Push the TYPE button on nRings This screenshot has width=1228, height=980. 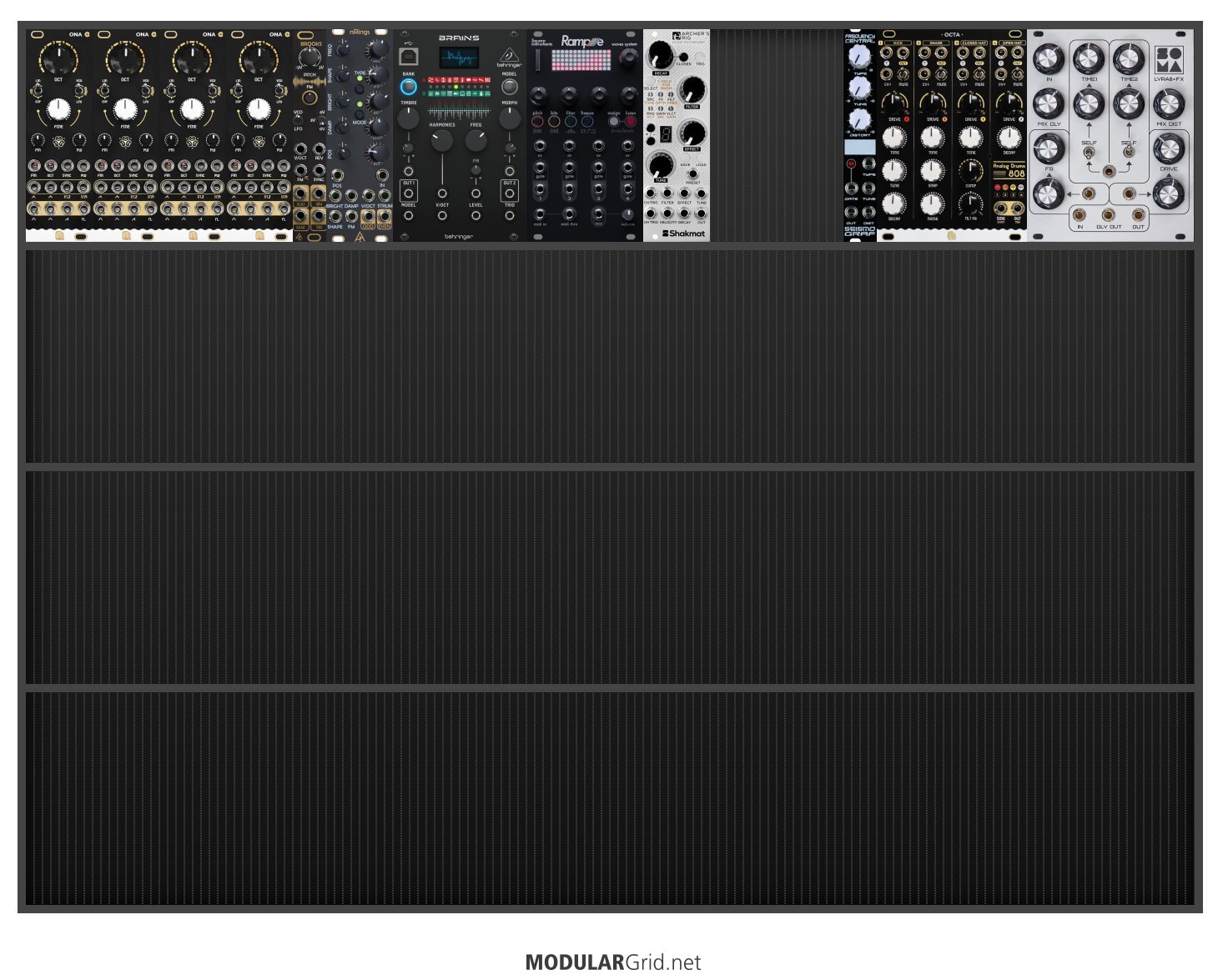click(360, 90)
